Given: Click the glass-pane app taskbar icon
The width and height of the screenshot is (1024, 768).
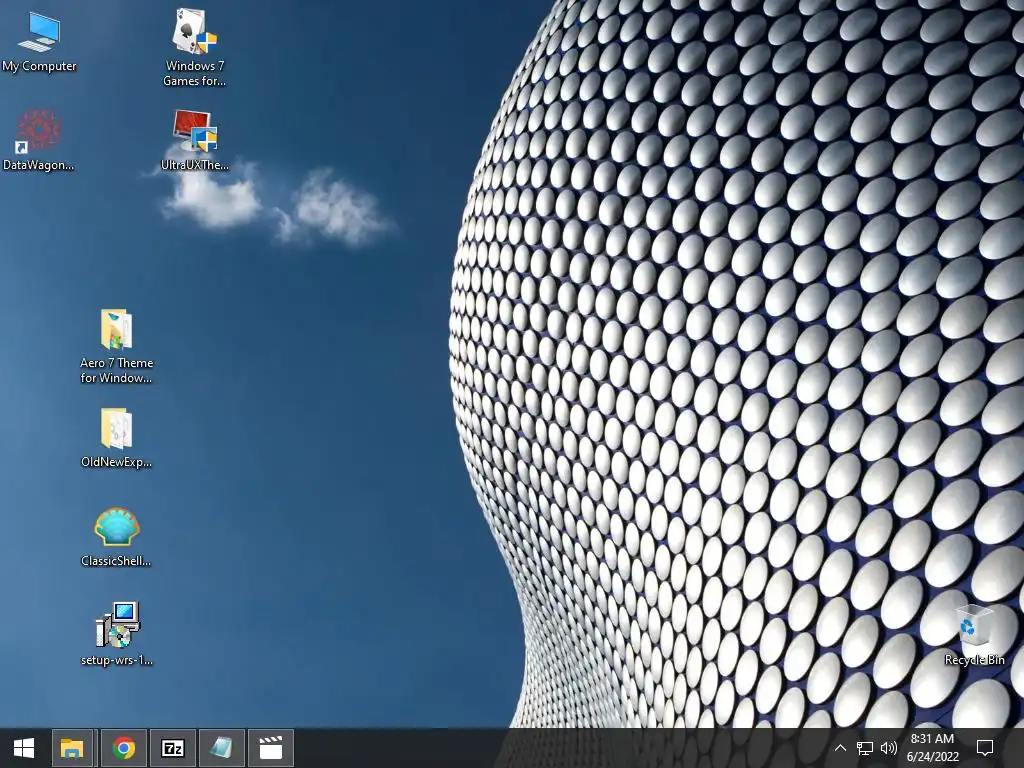Looking at the screenshot, I should point(221,748).
